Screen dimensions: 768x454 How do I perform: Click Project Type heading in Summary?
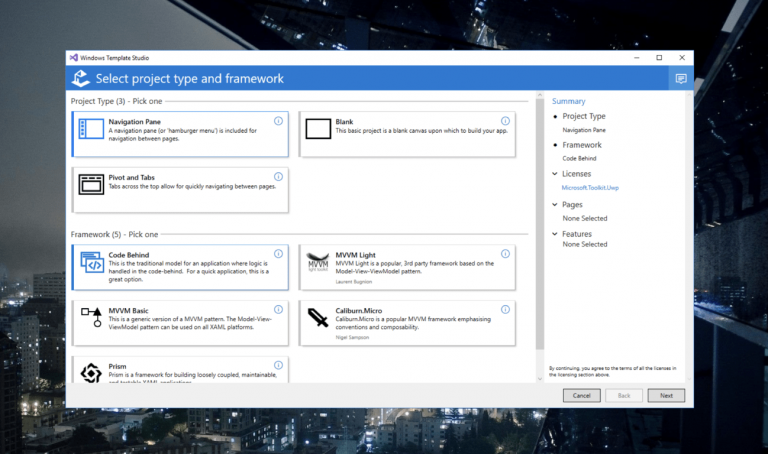click(x=584, y=116)
